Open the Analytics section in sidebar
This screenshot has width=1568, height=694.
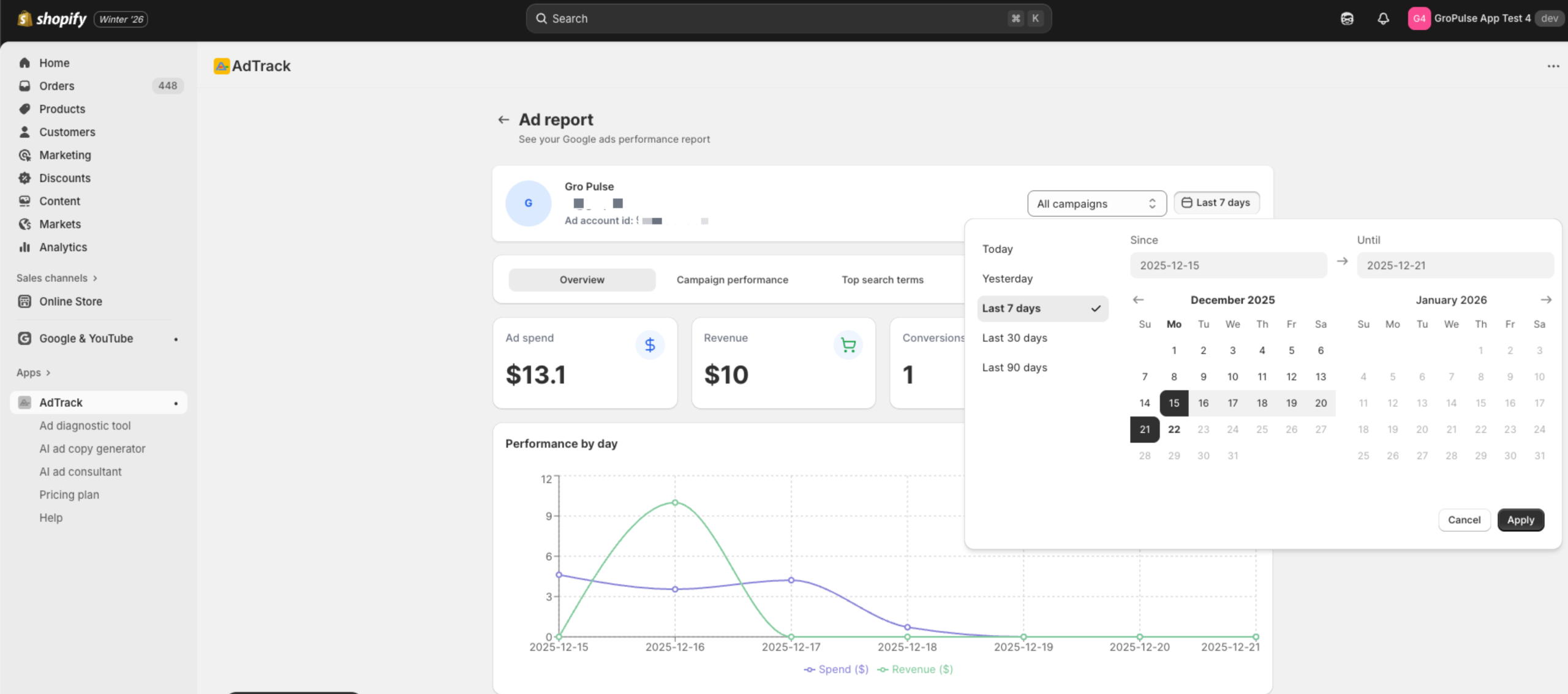[x=63, y=247]
